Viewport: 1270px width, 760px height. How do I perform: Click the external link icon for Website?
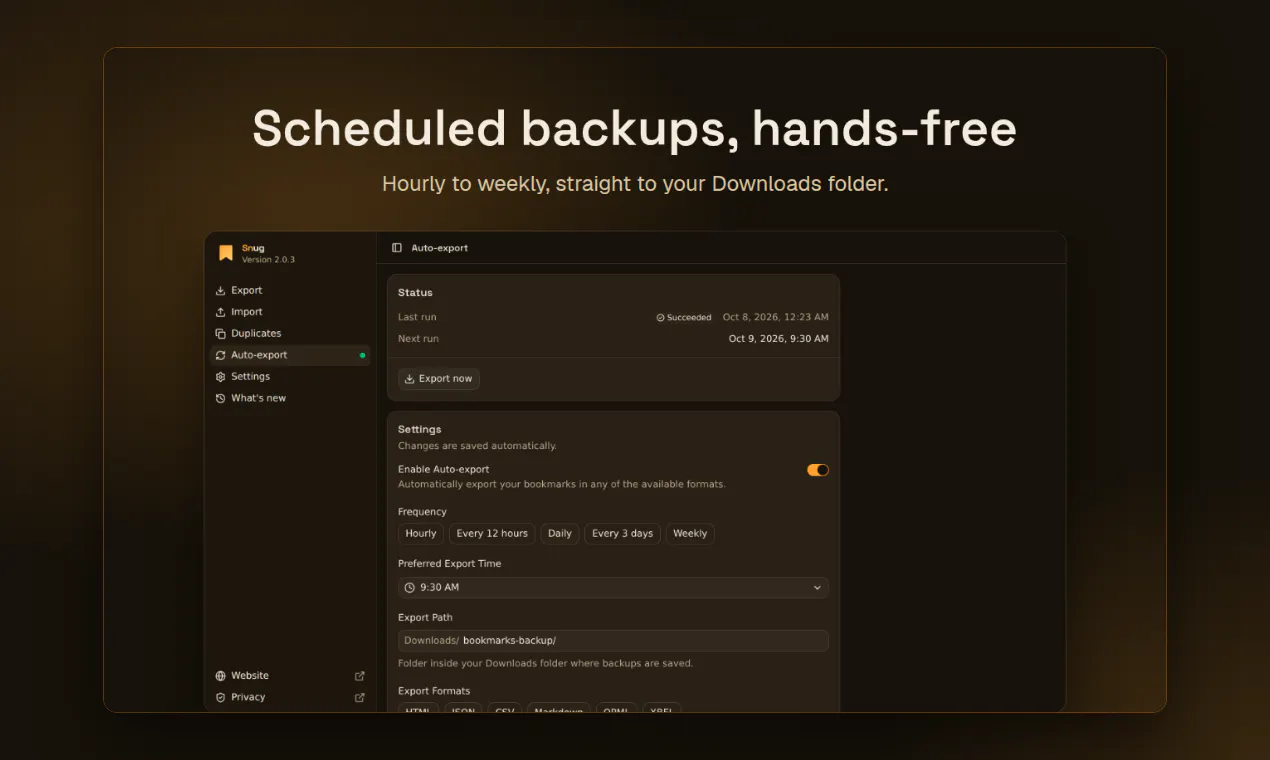tap(360, 676)
